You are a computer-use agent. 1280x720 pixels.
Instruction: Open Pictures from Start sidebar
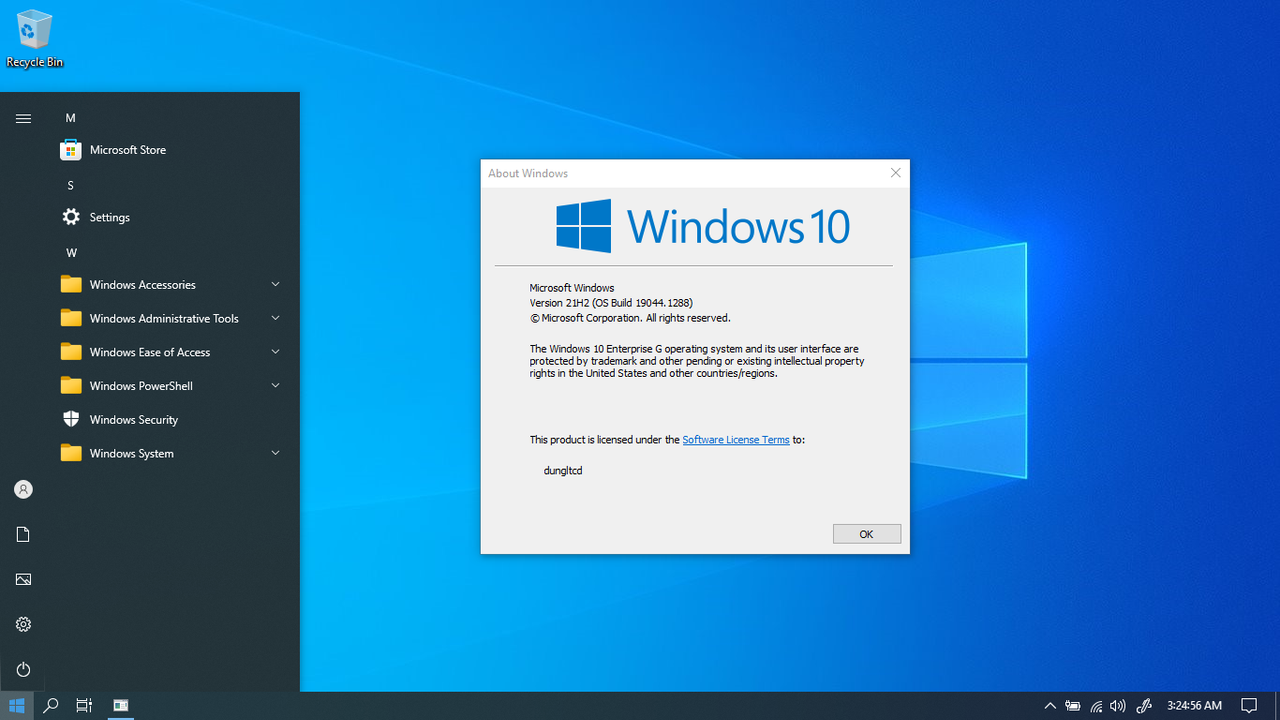tap(23, 579)
